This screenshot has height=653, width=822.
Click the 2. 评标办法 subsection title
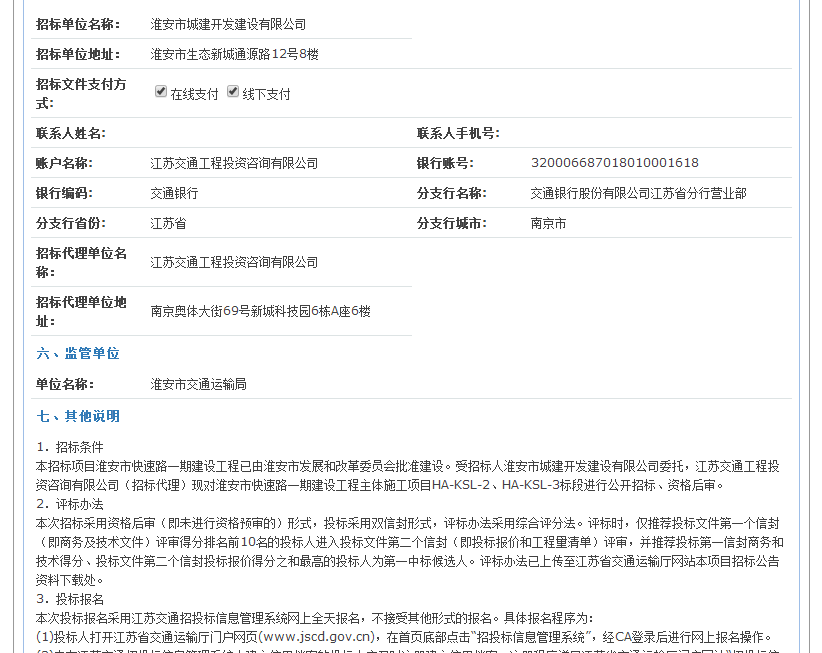[x=70, y=504]
